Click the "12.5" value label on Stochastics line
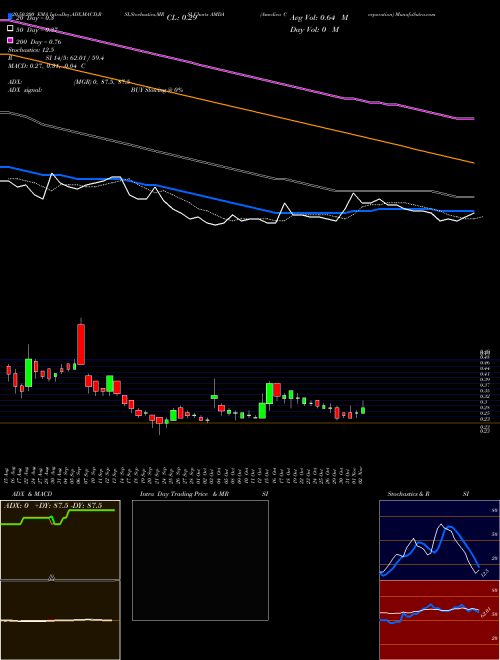This screenshot has height=660, width=500. (x=484, y=572)
